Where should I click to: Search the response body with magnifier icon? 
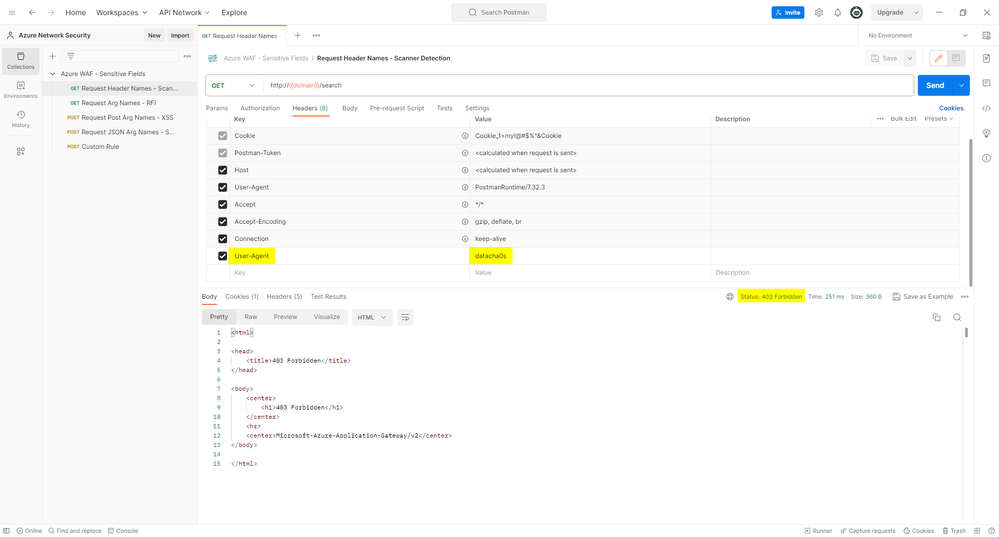pos(957,317)
